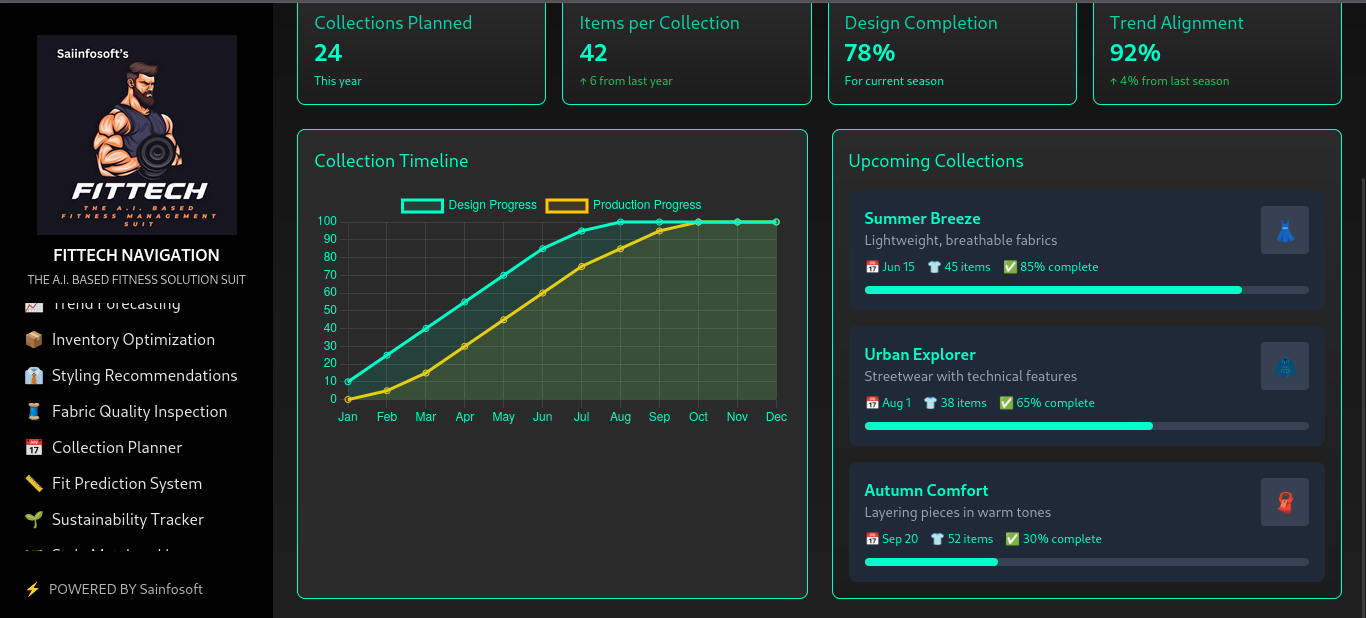Click the Summer Breeze collection title
Screen dimensions: 1366x618
tap(922, 219)
